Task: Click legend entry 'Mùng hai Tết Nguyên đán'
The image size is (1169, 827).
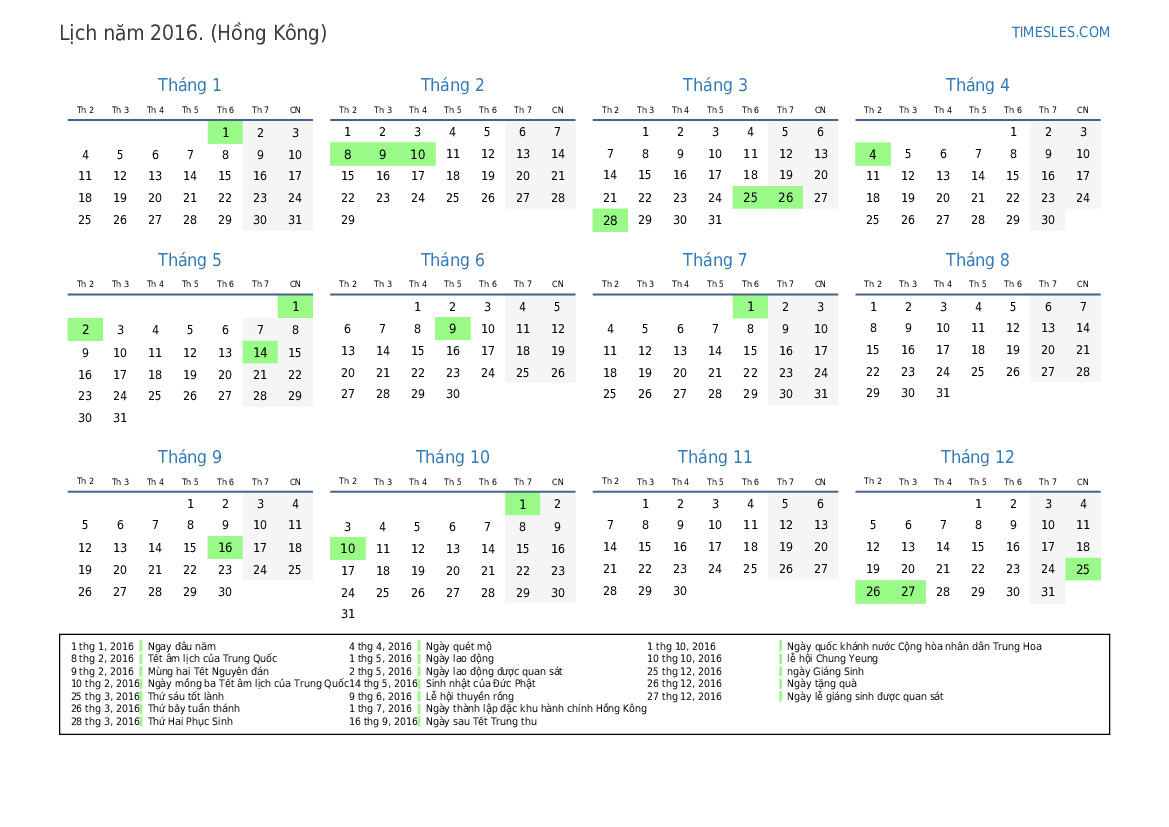Action: tap(208, 671)
